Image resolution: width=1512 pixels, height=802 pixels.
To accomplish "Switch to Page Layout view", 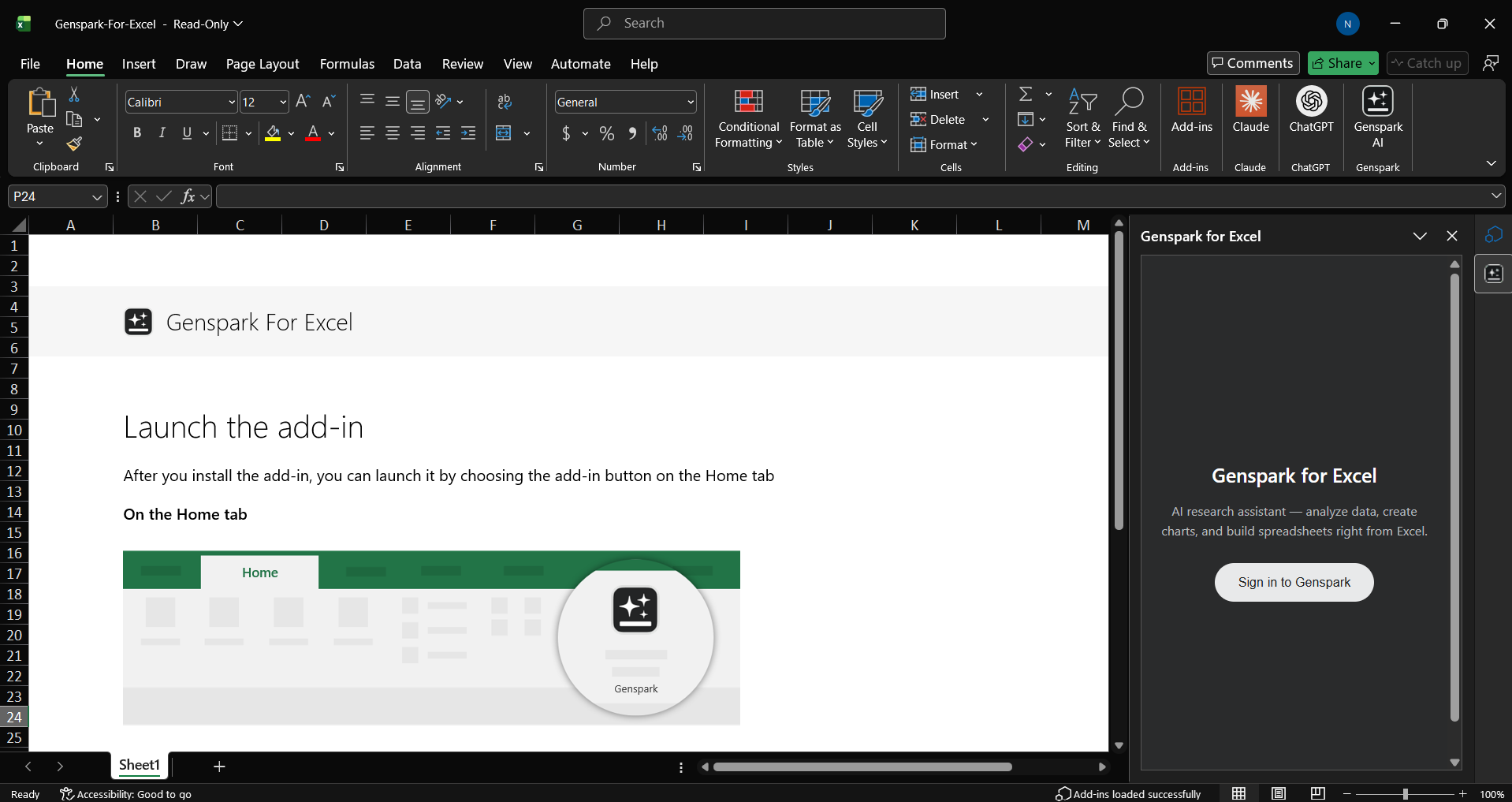I will point(1279,793).
